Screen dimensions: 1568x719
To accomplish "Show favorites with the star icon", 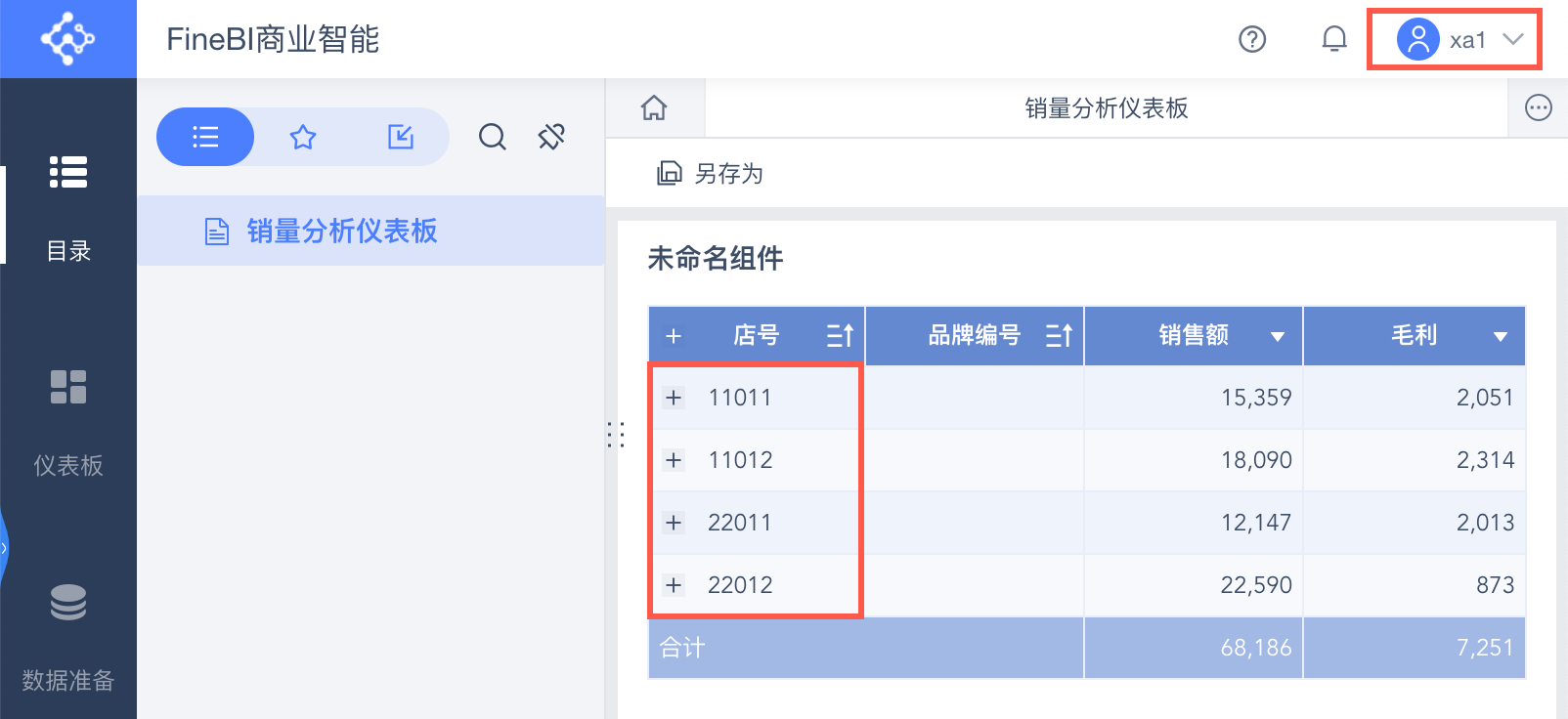I will [303, 137].
